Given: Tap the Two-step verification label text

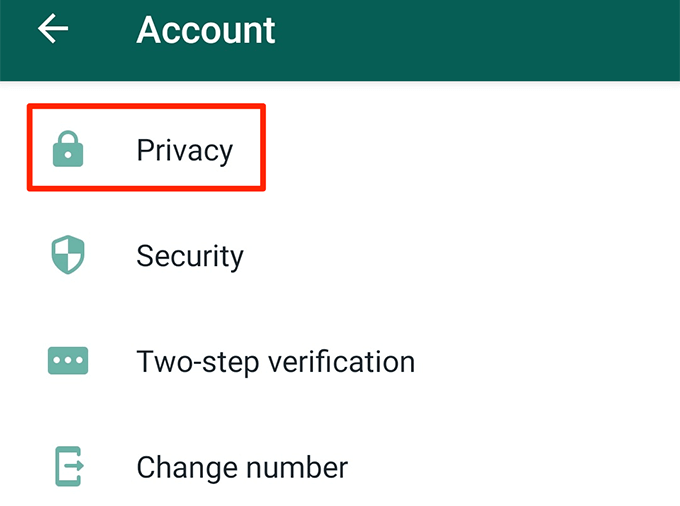Looking at the screenshot, I should [x=275, y=361].
